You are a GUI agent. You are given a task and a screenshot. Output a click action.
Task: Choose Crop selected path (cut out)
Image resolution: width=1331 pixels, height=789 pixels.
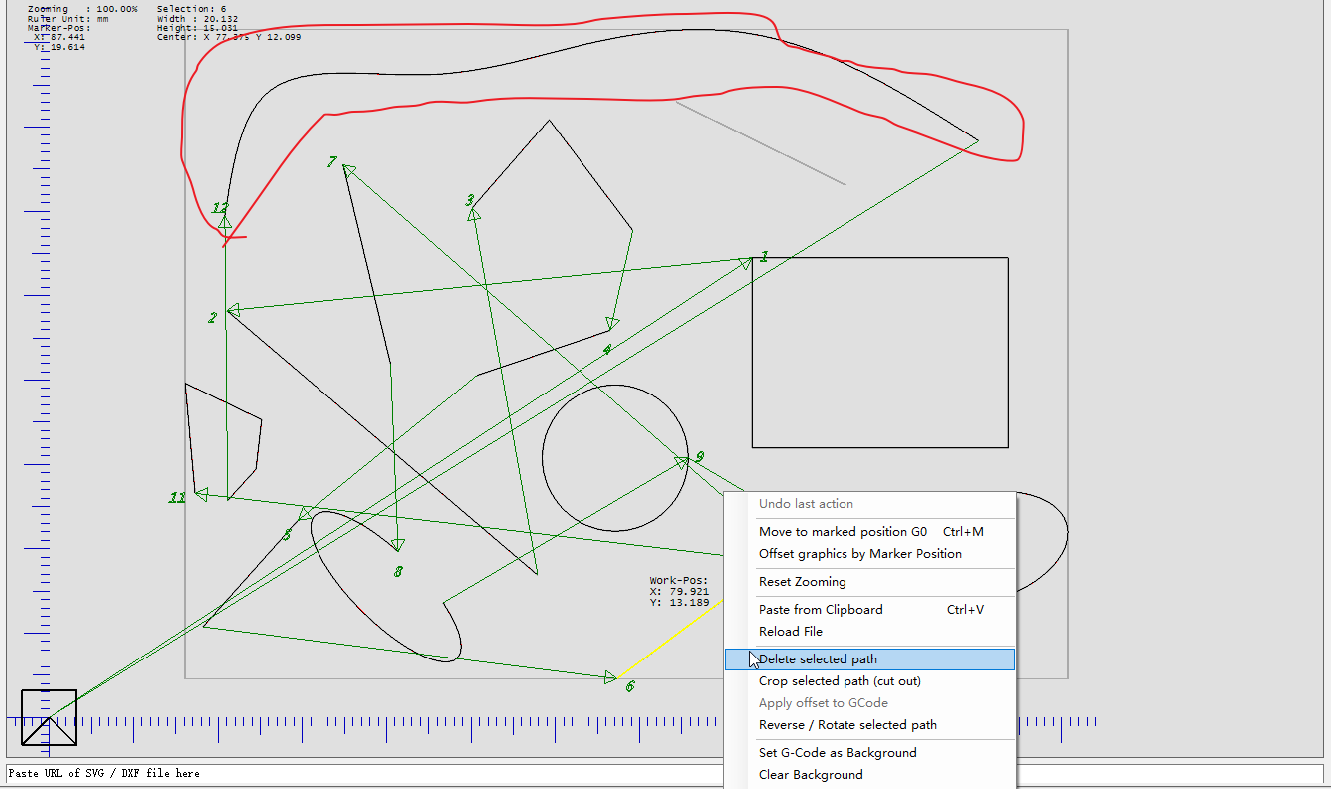(839, 681)
